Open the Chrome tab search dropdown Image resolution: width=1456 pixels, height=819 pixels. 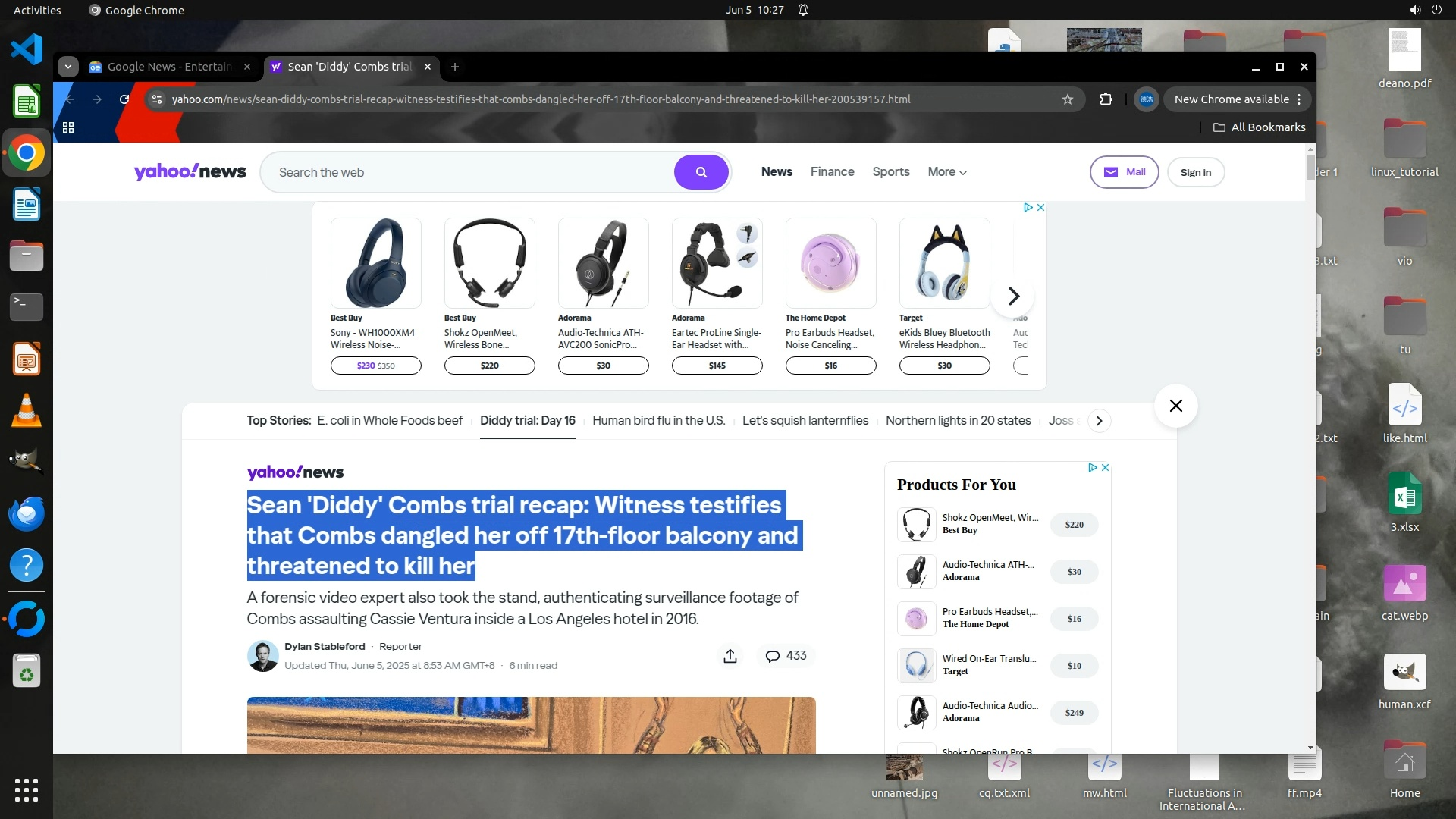coord(68,67)
